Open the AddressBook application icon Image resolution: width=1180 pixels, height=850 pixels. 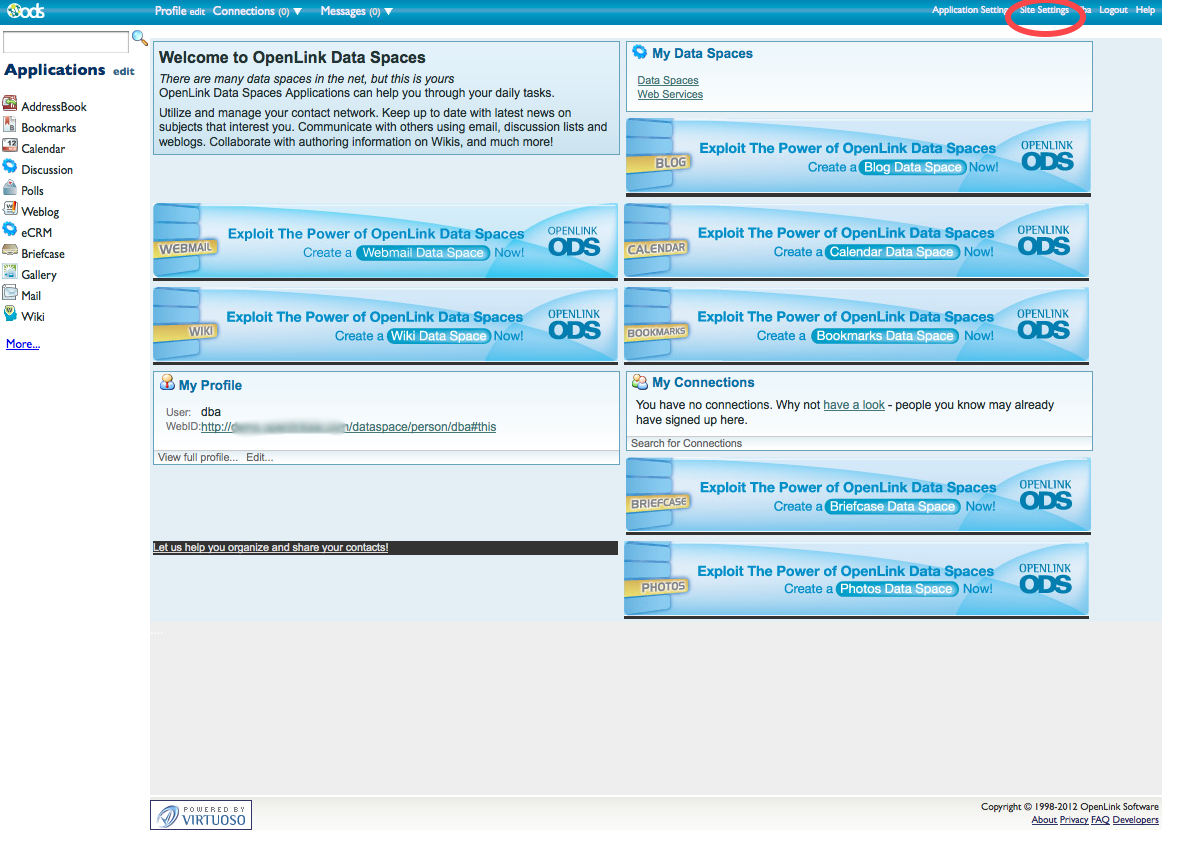tap(10, 104)
